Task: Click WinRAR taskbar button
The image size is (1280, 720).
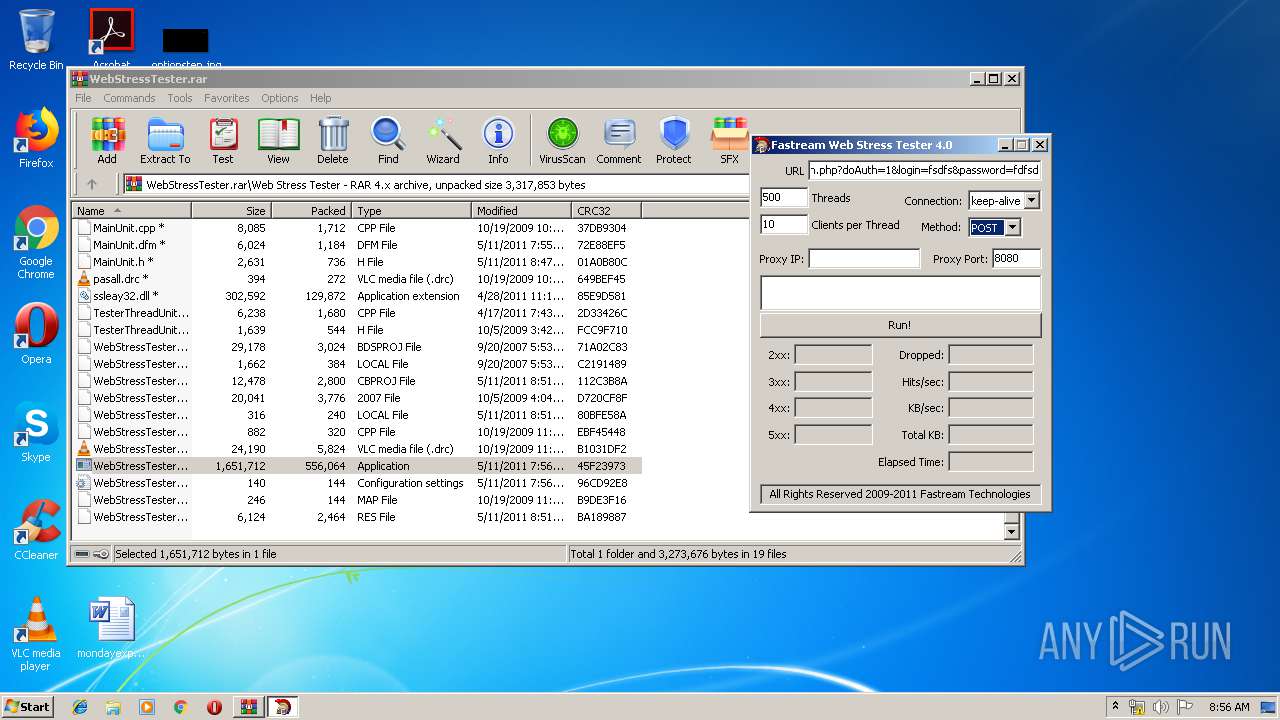Action: click(248, 707)
